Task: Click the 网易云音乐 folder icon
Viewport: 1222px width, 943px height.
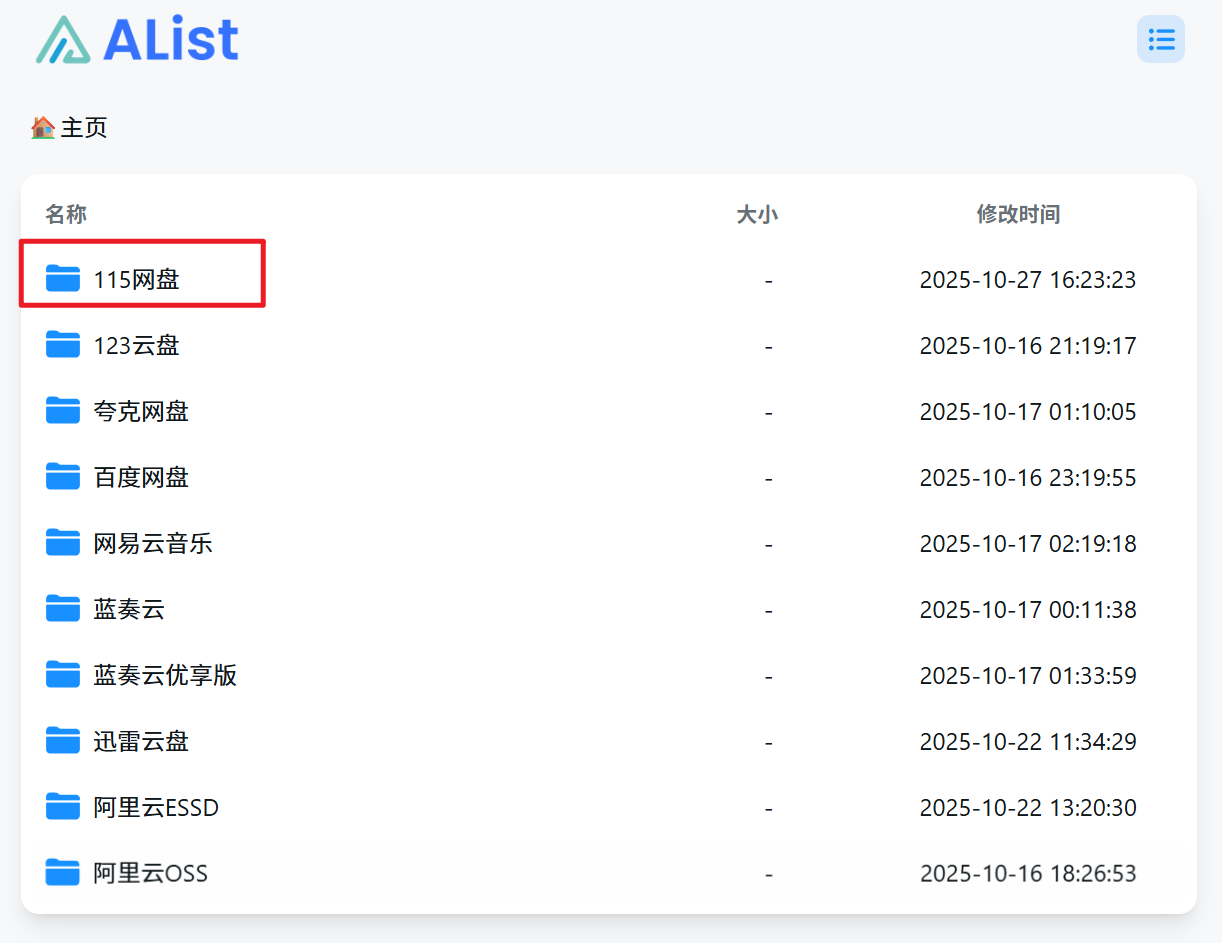Action: point(63,543)
